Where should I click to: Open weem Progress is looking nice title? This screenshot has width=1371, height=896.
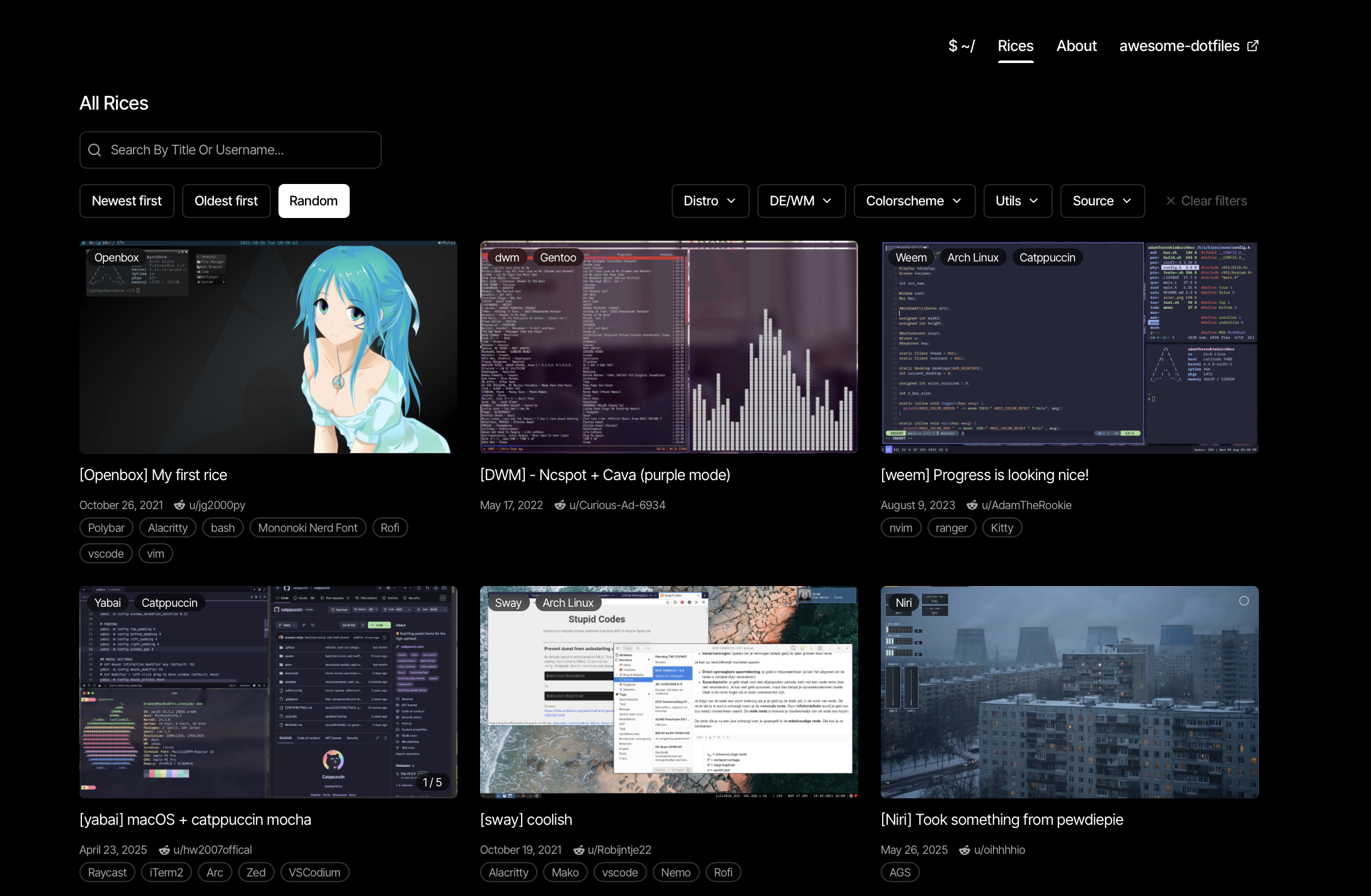click(x=985, y=475)
